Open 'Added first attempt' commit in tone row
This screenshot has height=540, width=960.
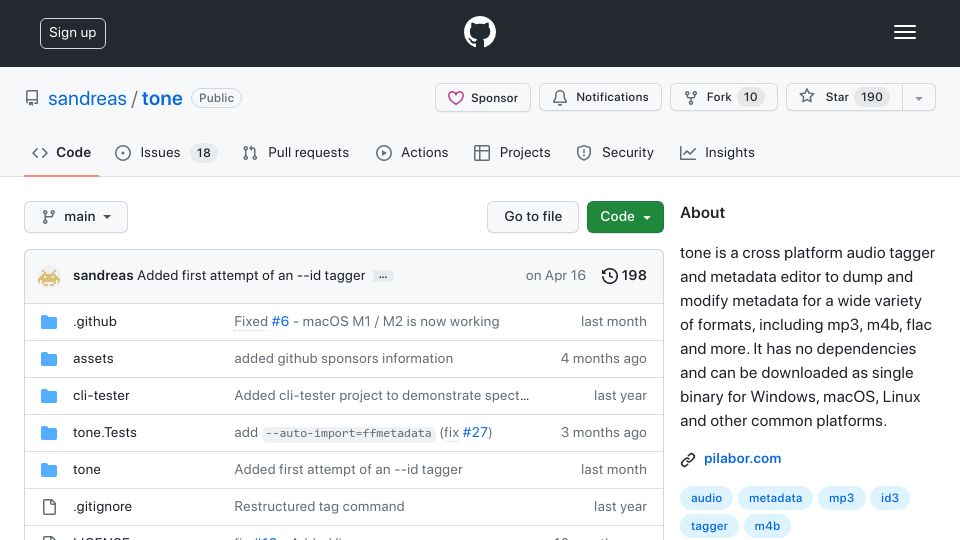(348, 470)
